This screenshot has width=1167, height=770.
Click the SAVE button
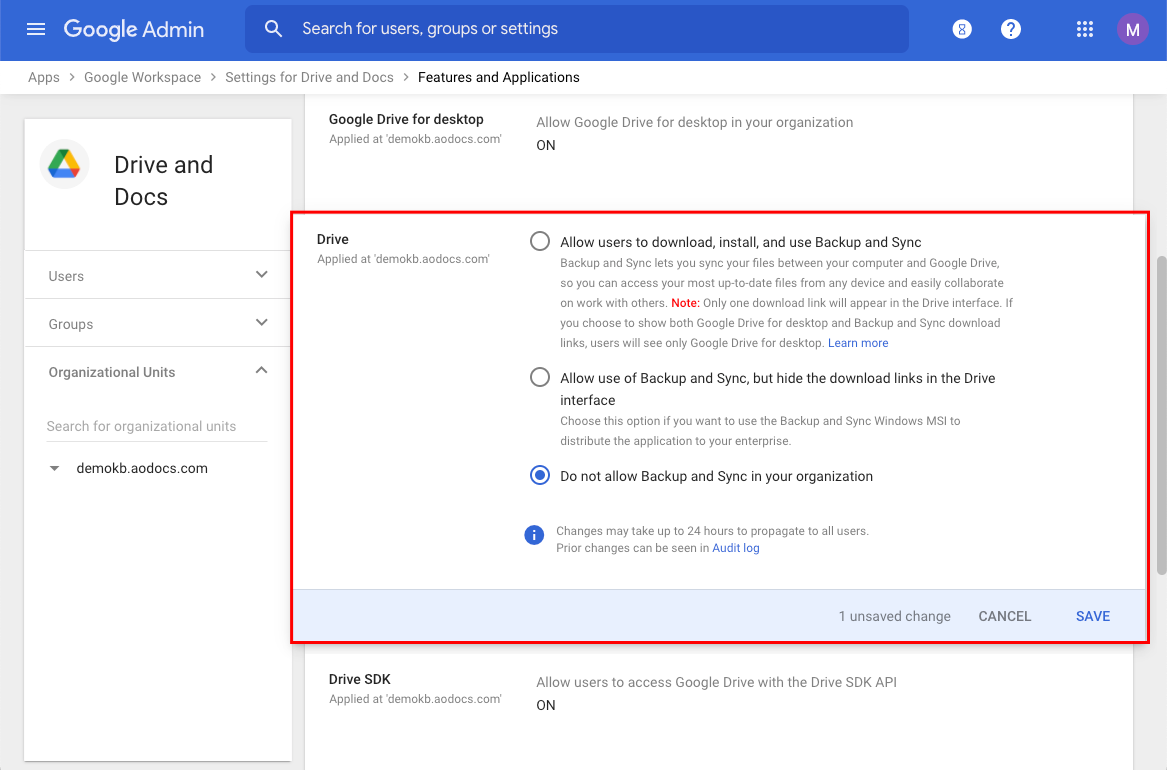(1093, 616)
